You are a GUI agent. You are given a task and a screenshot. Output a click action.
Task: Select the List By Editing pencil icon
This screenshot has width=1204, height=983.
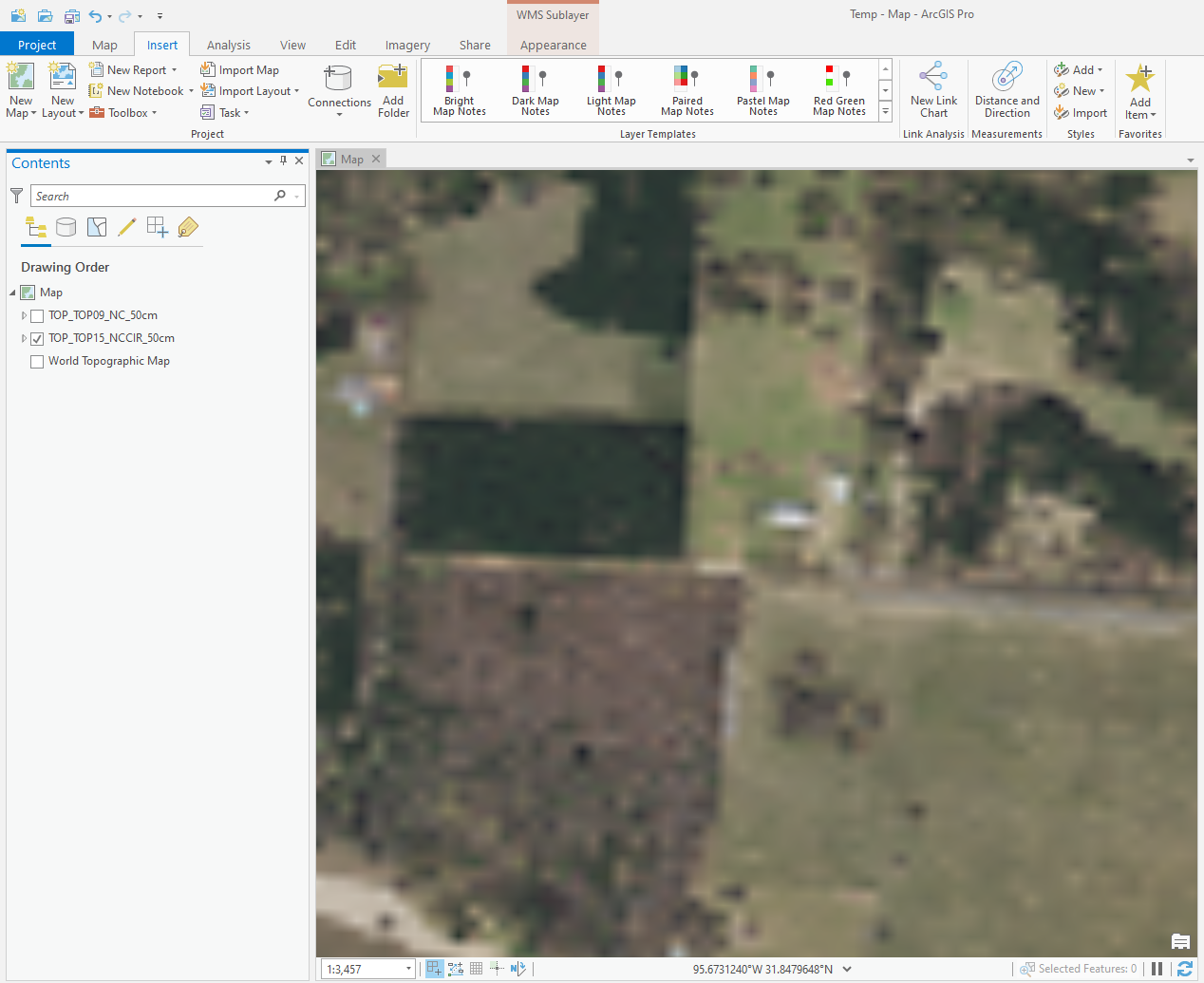(126, 227)
